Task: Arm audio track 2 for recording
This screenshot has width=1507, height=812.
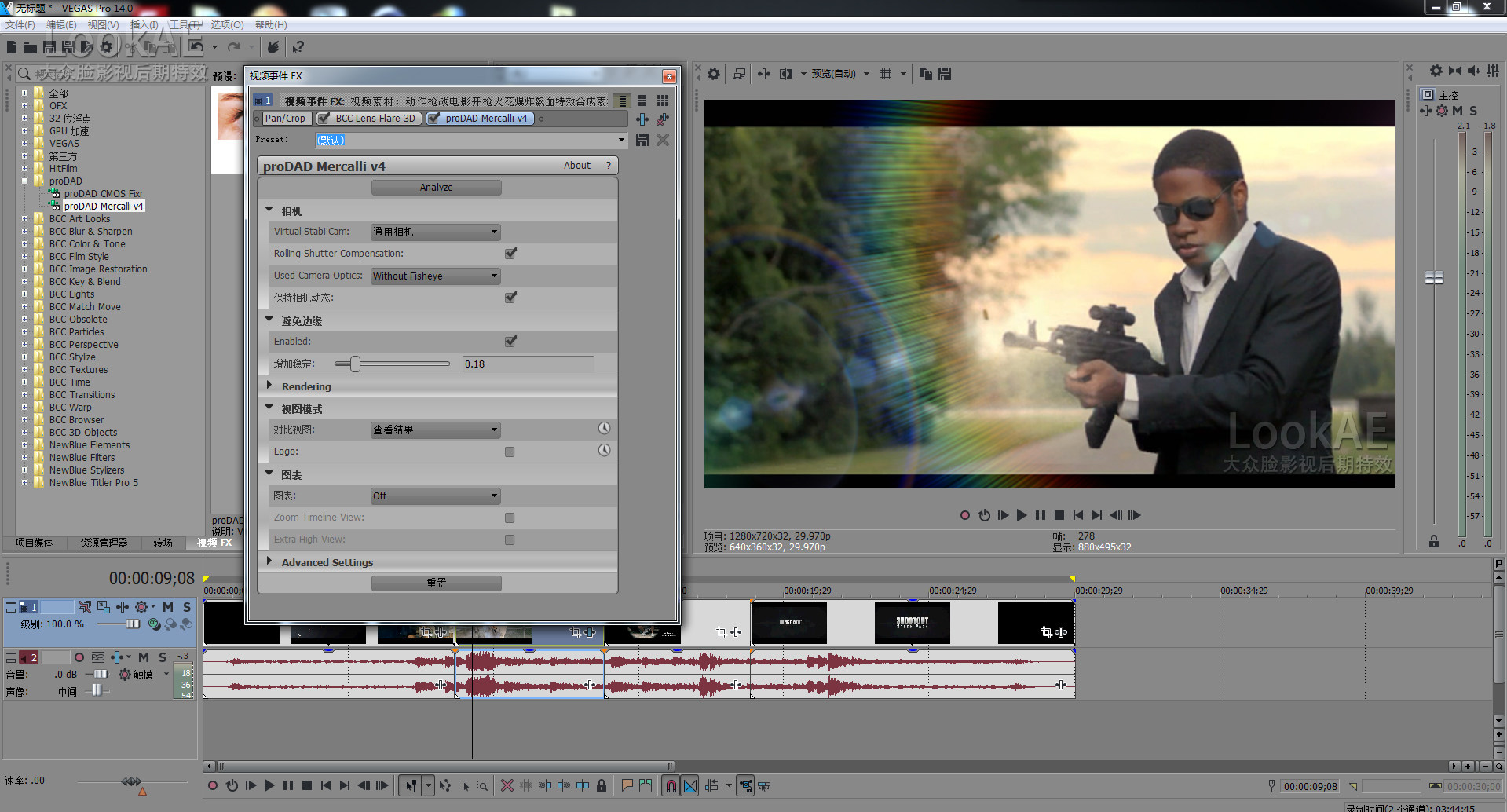Action: (79, 657)
